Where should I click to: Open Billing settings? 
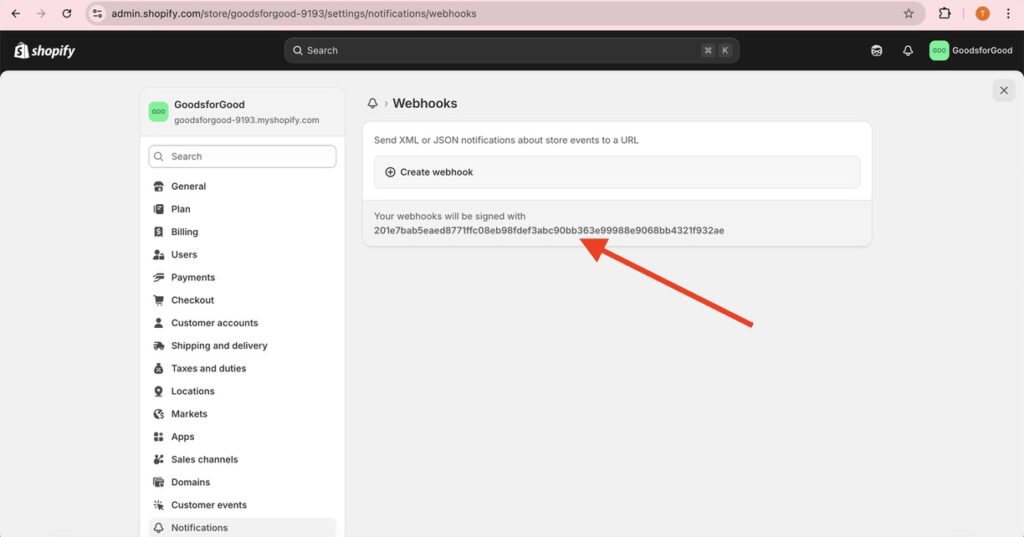[184, 232]
